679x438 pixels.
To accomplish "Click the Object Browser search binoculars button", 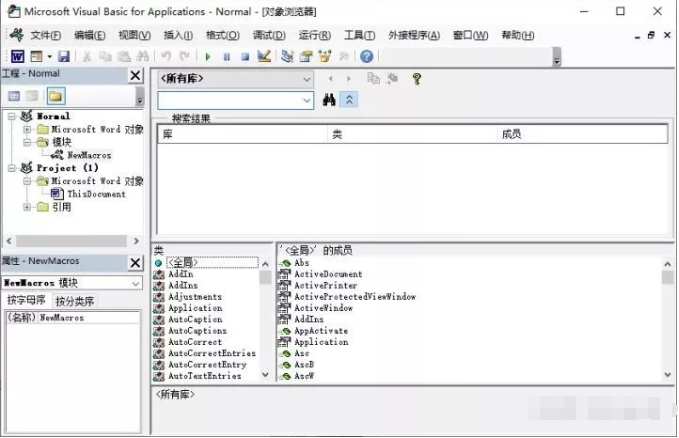I will click(x=329, y=100).
